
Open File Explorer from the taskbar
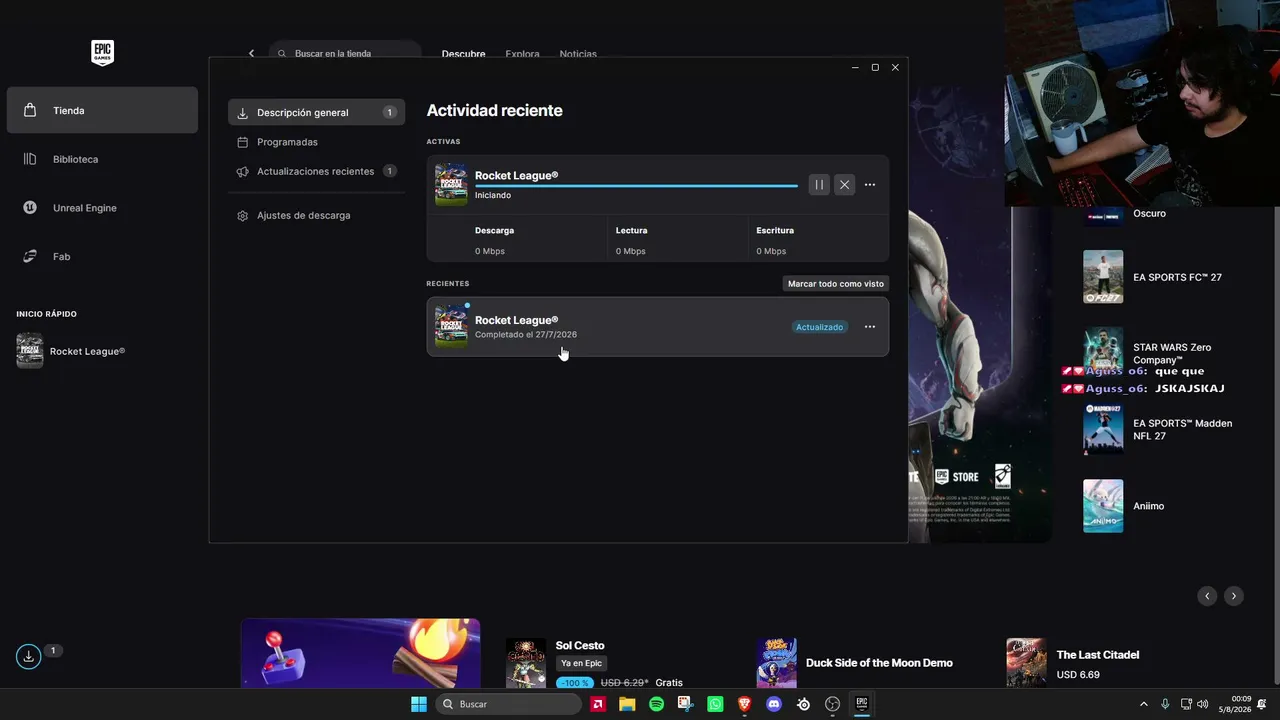tap(627, 704)
